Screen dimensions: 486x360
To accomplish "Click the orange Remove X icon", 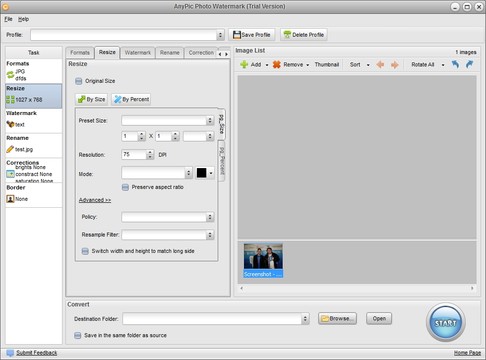I will tap(277, 64).
